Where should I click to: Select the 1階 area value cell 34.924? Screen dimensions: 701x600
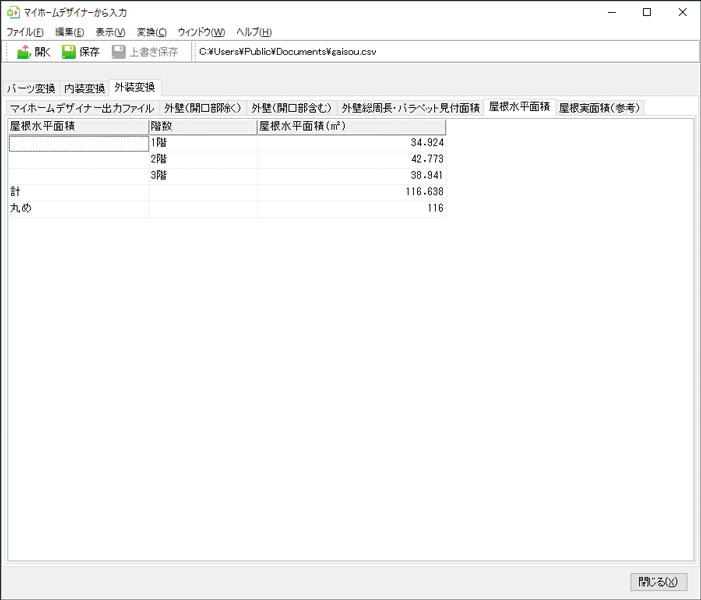coord(351,143)
